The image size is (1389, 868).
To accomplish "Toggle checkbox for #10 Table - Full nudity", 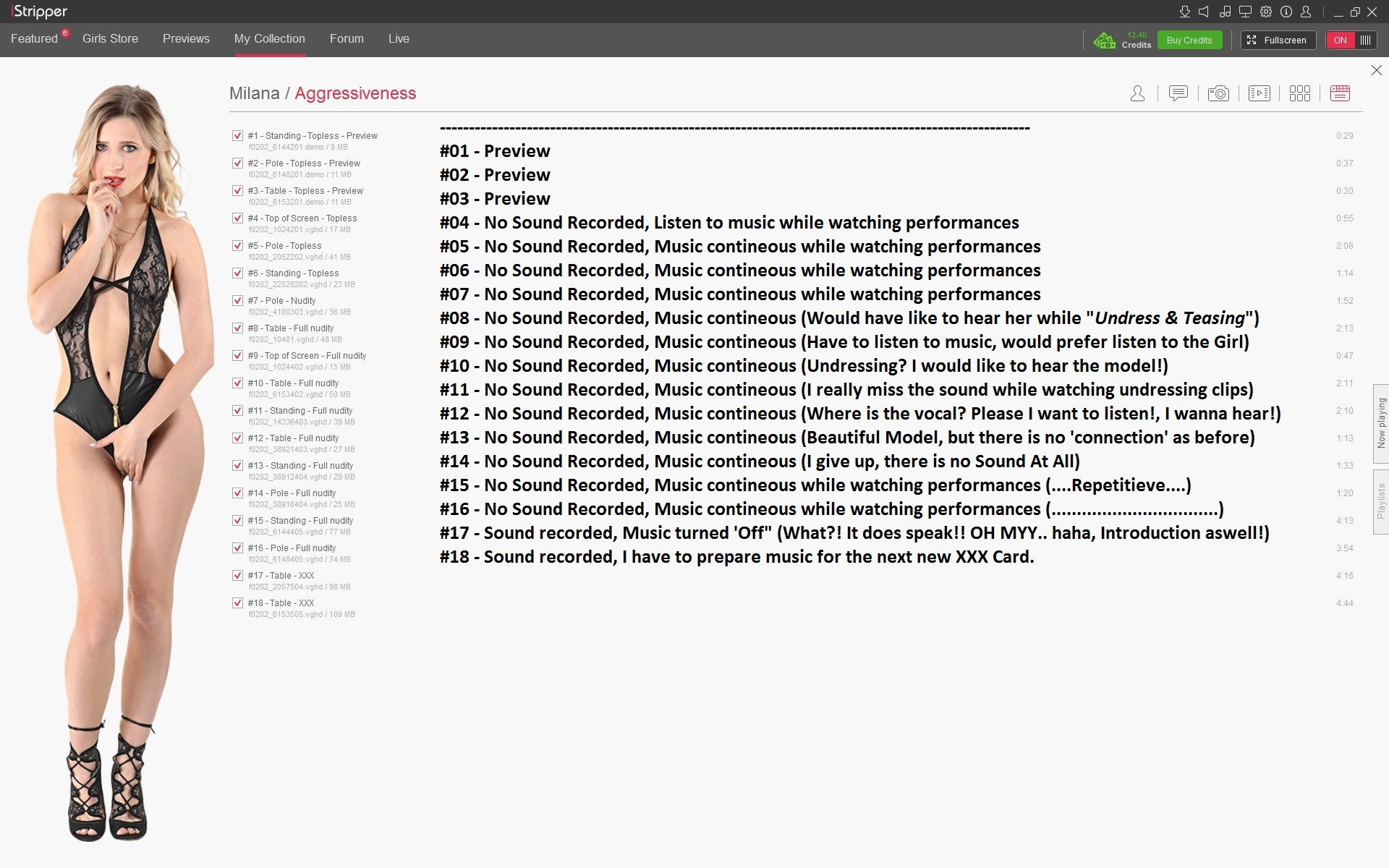I will tap(237, 383).
